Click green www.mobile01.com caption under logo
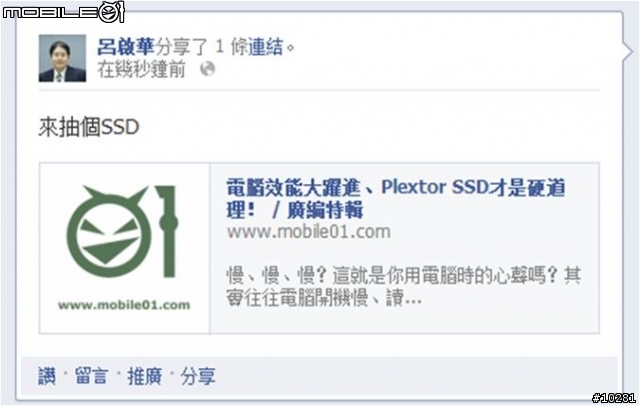The height and width of the screenshot is (406, 640). [124, 305]
